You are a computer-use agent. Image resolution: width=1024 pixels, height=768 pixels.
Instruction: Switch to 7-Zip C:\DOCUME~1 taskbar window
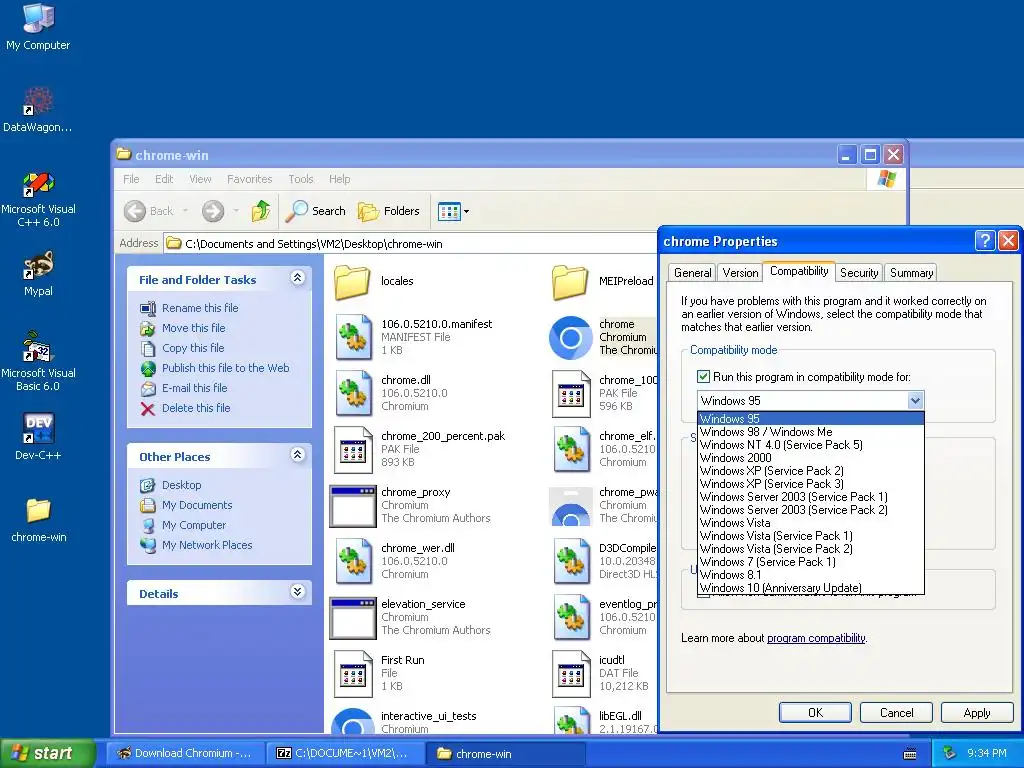tap(345, 753)
